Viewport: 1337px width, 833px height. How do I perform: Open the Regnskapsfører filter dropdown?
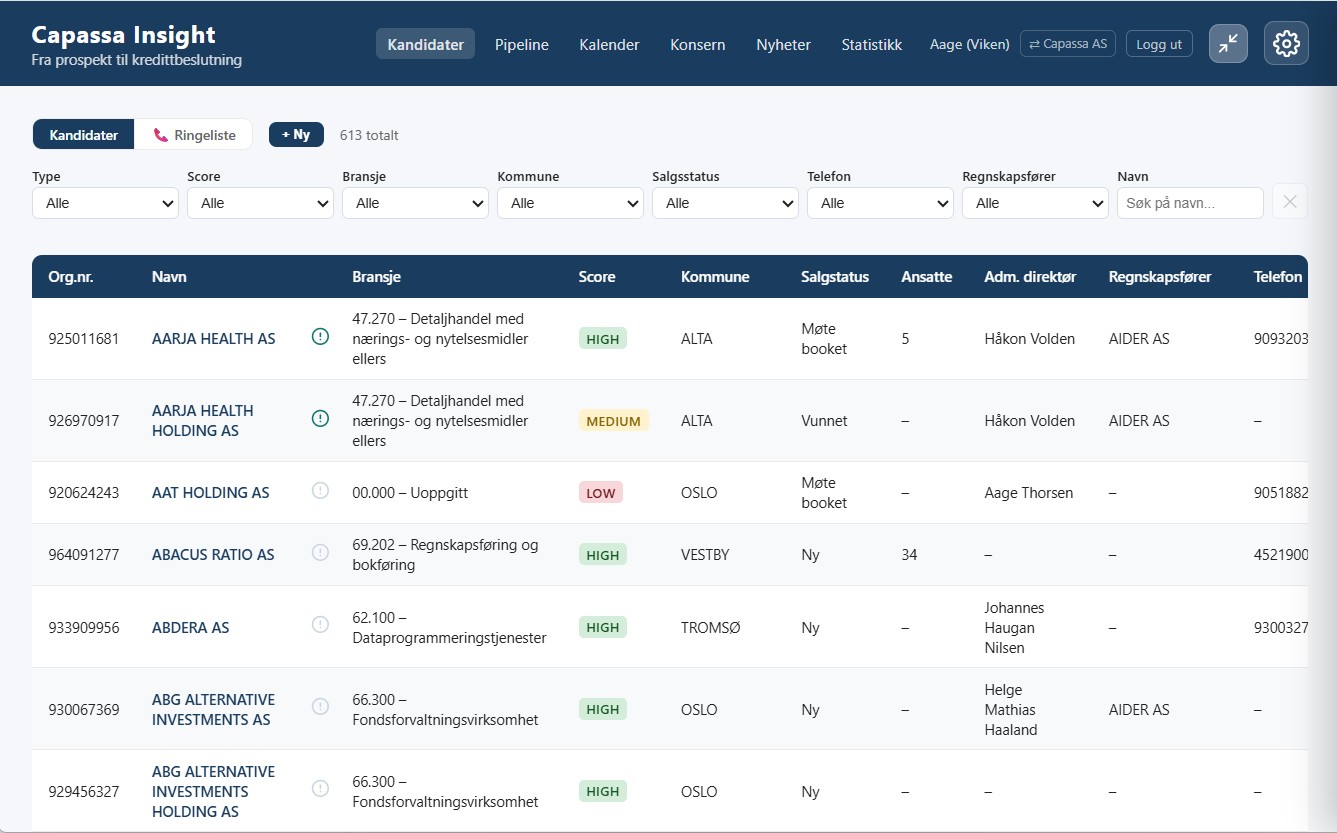coord(1035,203)
